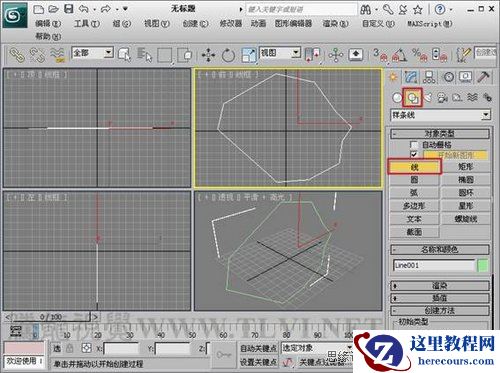Toggle the Angle Snap button
Viewport: 500px width, 373px height.
click(x=399, y=55)
